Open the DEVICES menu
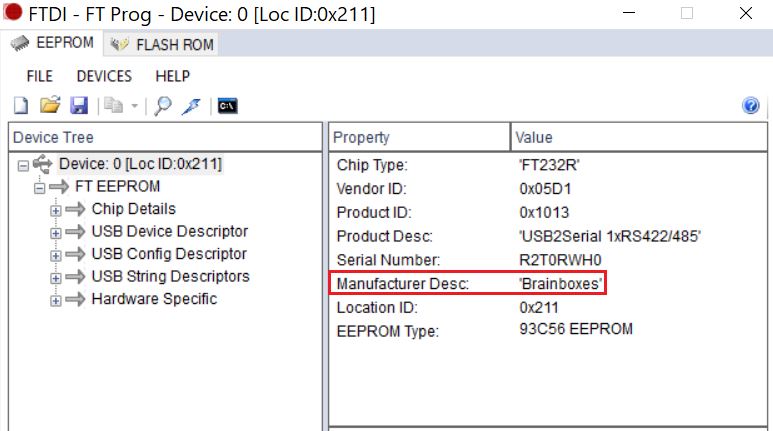 tap(104, 76)
